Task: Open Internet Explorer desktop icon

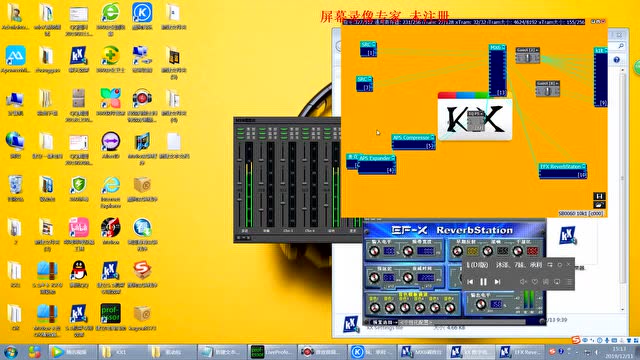Action: [111, 192]
